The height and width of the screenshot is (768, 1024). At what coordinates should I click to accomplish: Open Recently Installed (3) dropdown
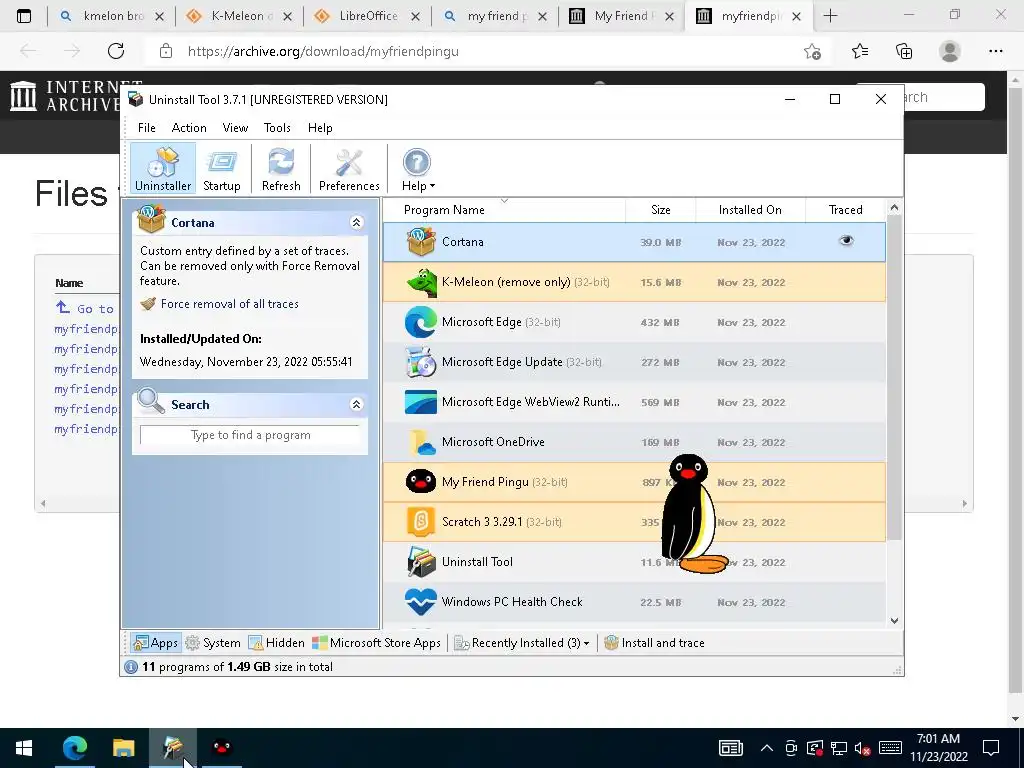[x=522, y=643]
